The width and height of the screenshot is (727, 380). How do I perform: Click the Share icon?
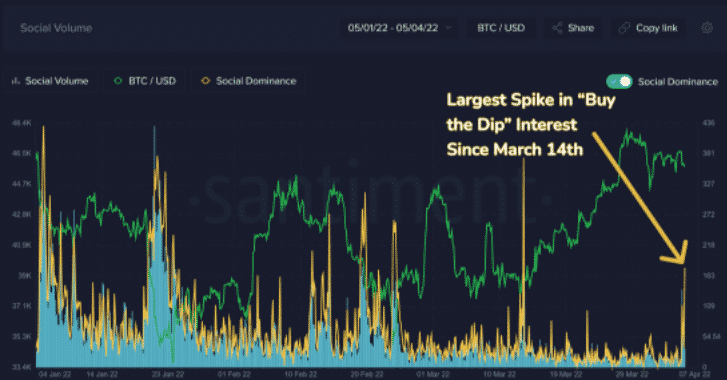[557, 28]
